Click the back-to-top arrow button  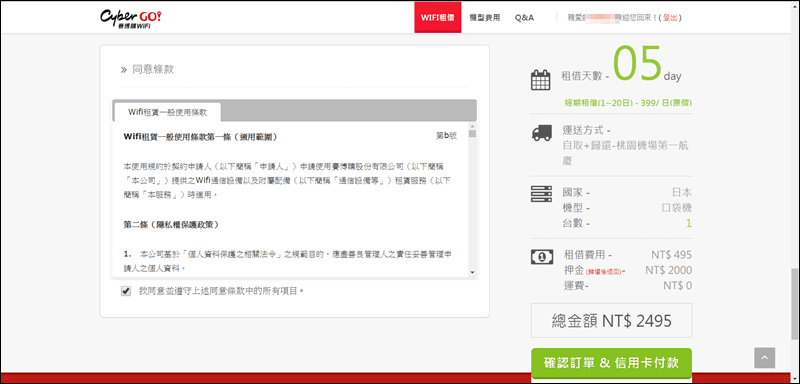[x=764, y=358]
